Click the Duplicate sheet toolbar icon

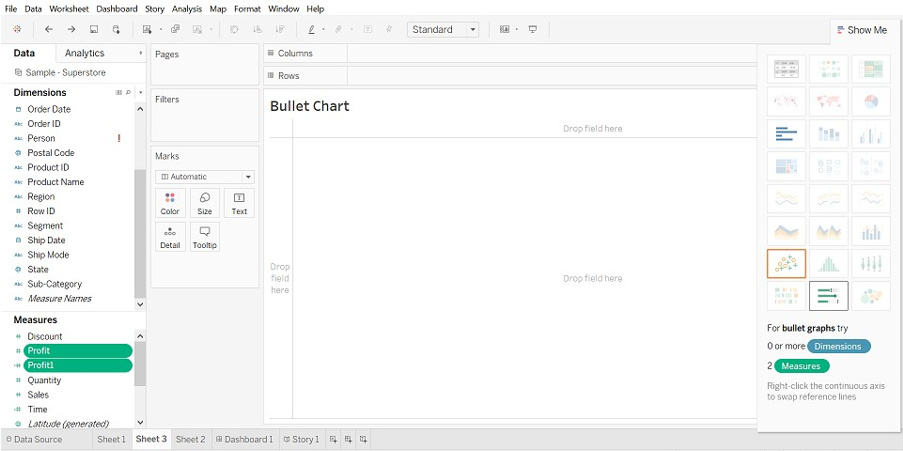[176, 29]
